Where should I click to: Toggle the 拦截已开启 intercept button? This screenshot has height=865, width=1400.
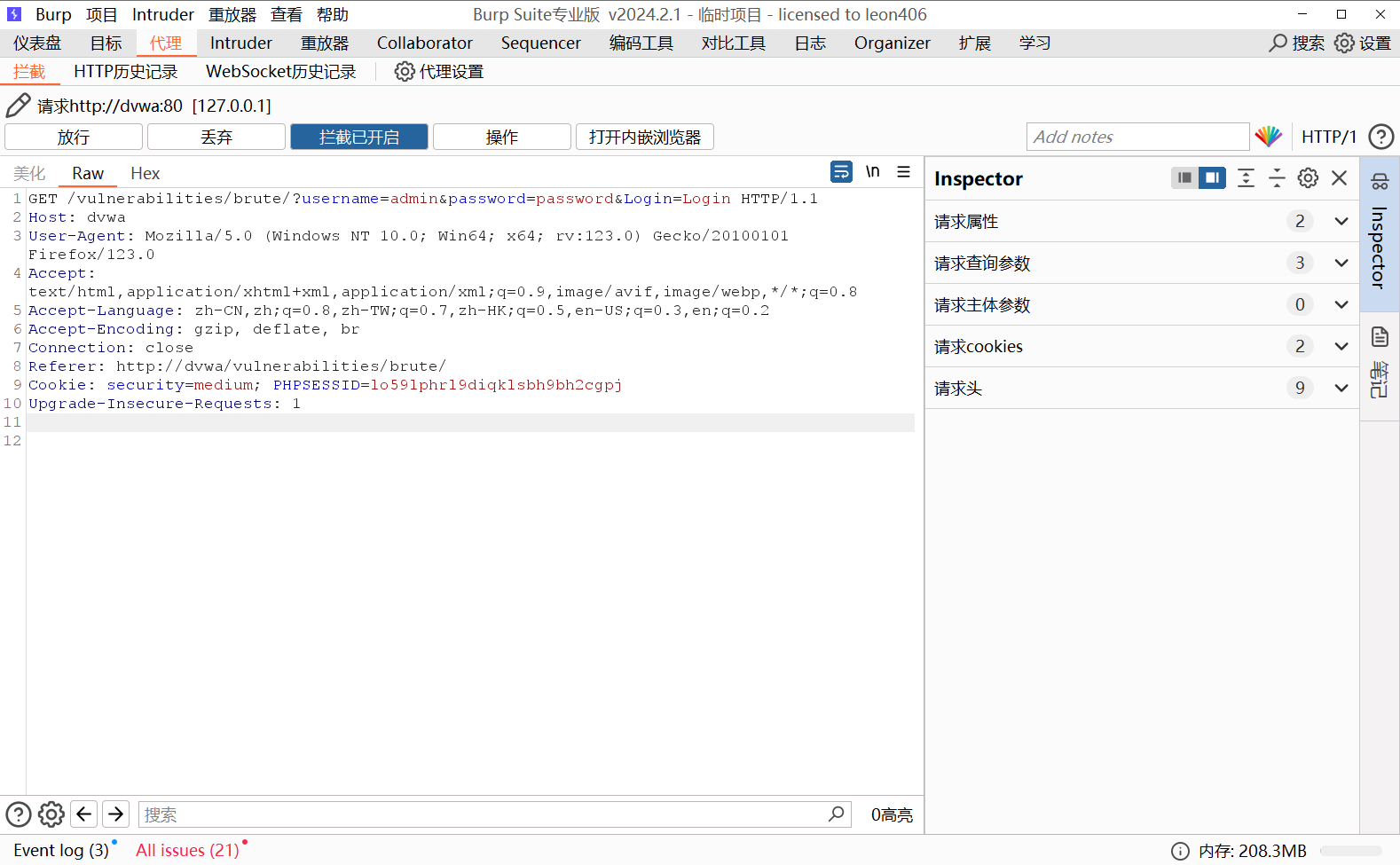click(x=359, y=137)
